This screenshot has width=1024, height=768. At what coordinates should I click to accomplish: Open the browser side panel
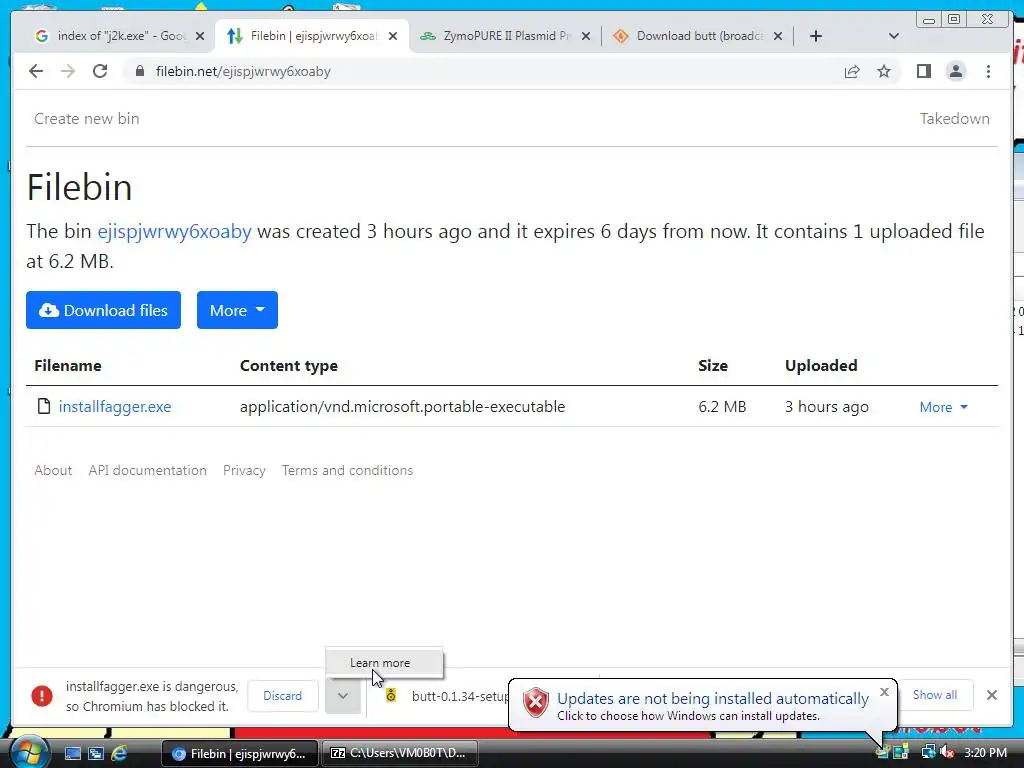[923, 71]
